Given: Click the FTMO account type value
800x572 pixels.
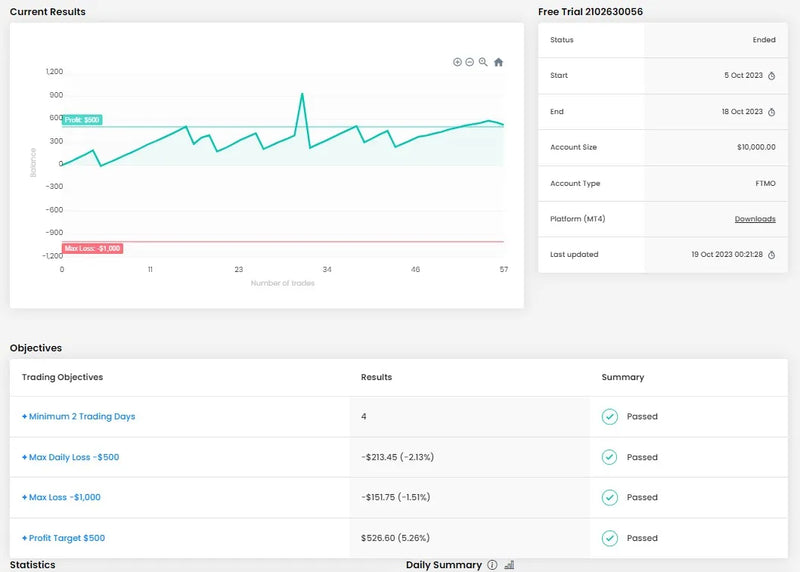Looking at the screenshot, I should point(765,183).
